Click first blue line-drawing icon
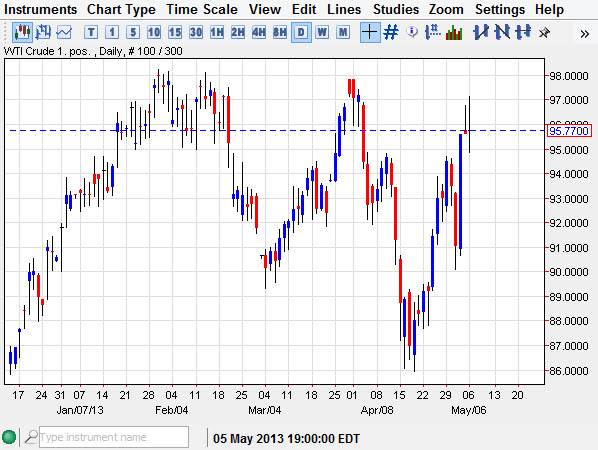 [x=481, y=32]
